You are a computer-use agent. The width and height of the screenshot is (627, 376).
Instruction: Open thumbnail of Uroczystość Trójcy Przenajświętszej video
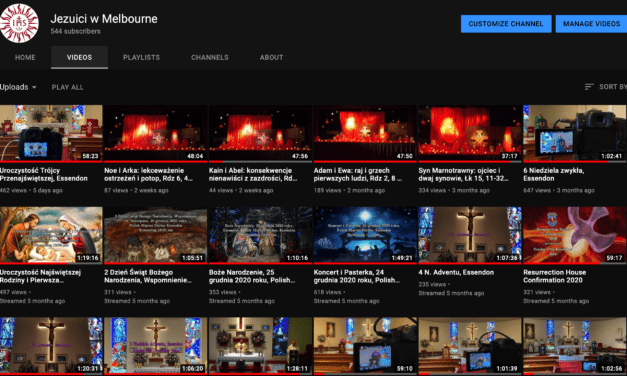51,134
